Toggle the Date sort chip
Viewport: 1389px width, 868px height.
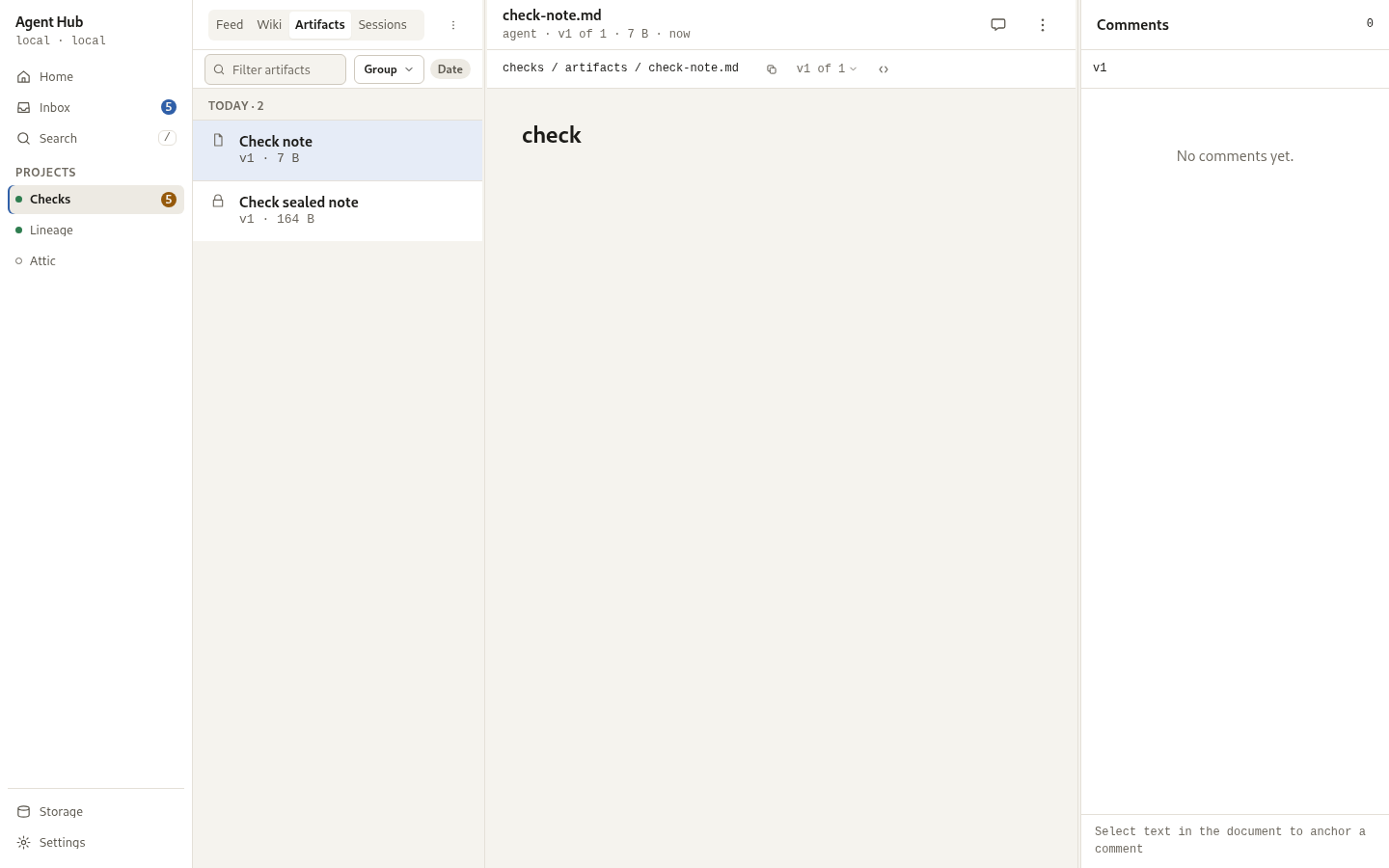[450, 69]
